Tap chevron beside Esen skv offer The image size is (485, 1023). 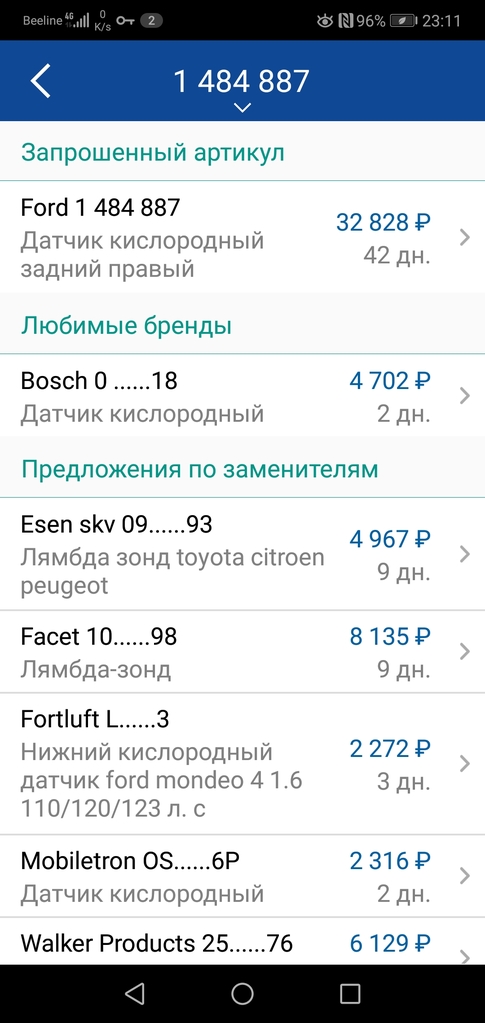pyautogui.click(x=465, y=554)
